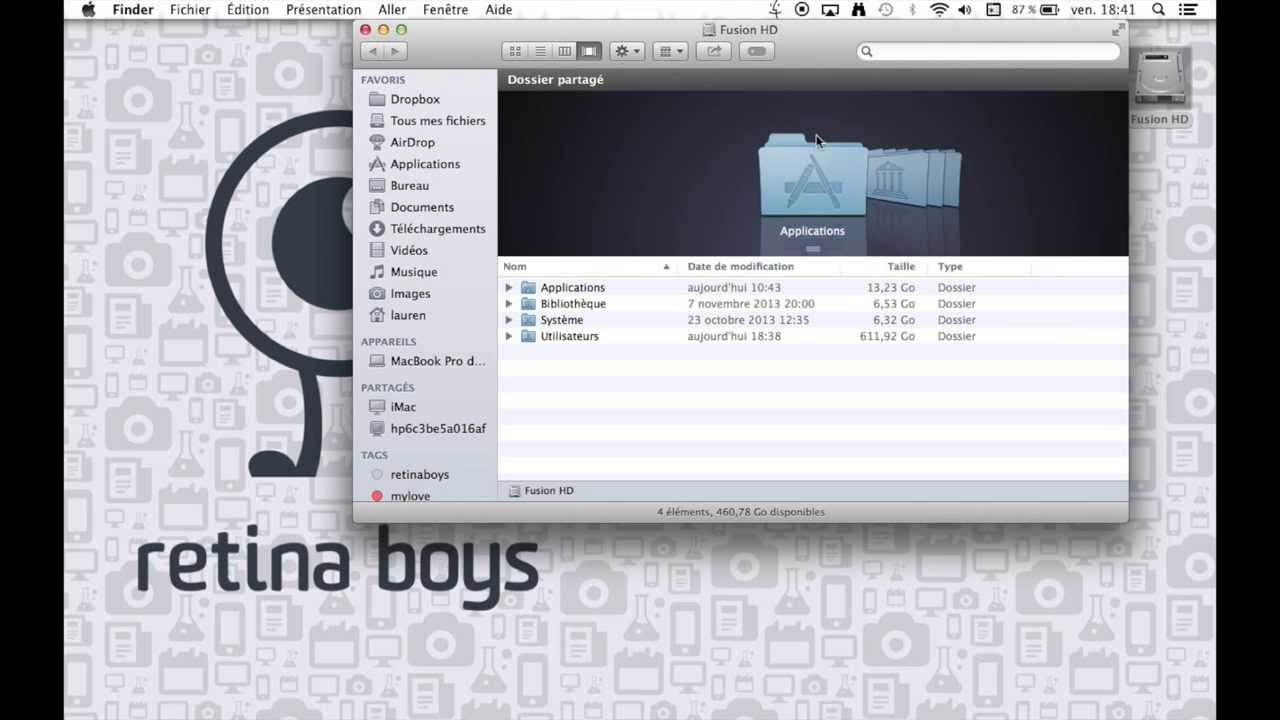Click the Edit Tags toolbar button
The width and height of the screenshot is (1280, 720).
[x=757, y=51]
